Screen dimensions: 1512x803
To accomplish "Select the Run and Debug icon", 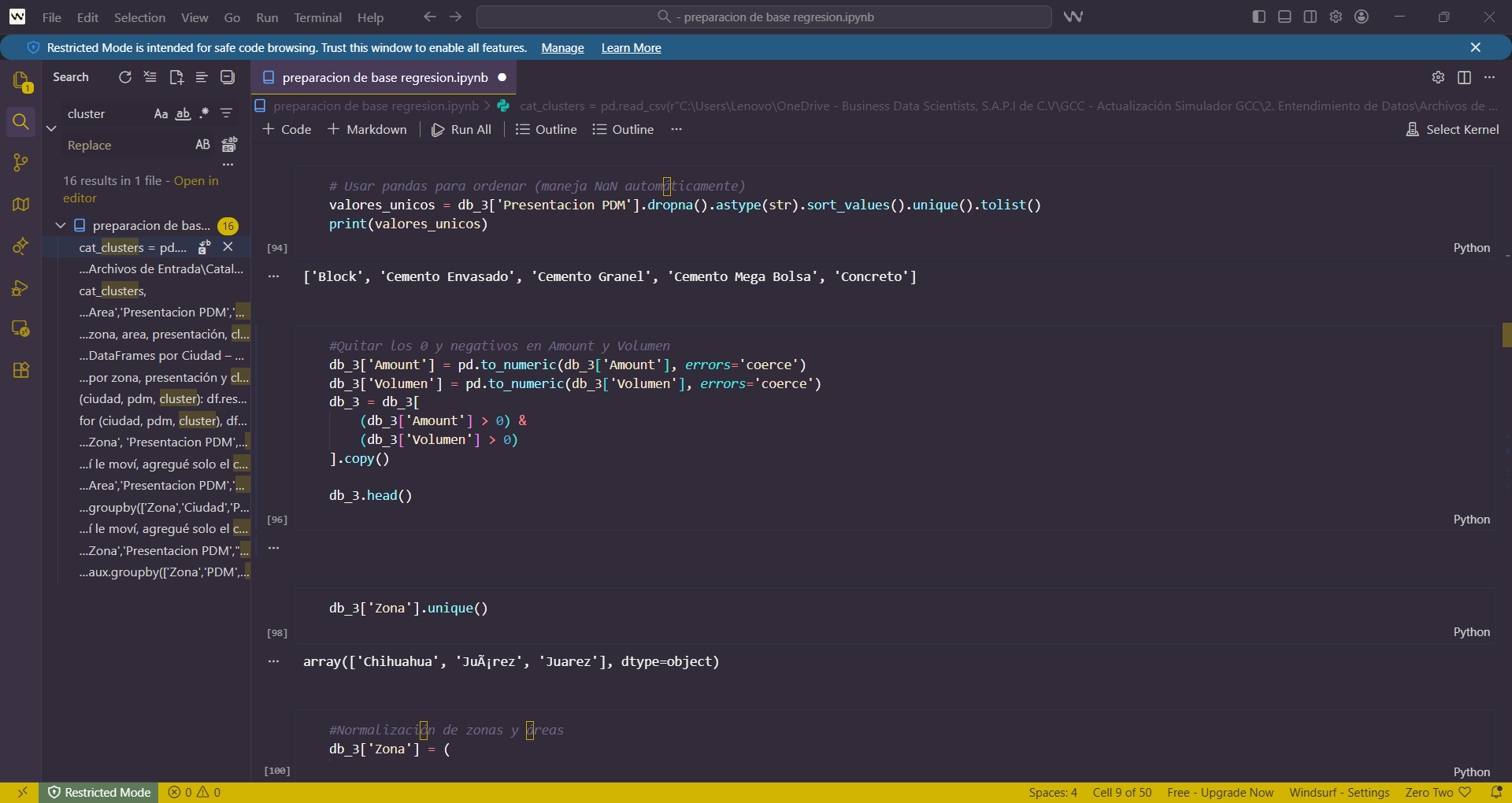I will (20, 288).
